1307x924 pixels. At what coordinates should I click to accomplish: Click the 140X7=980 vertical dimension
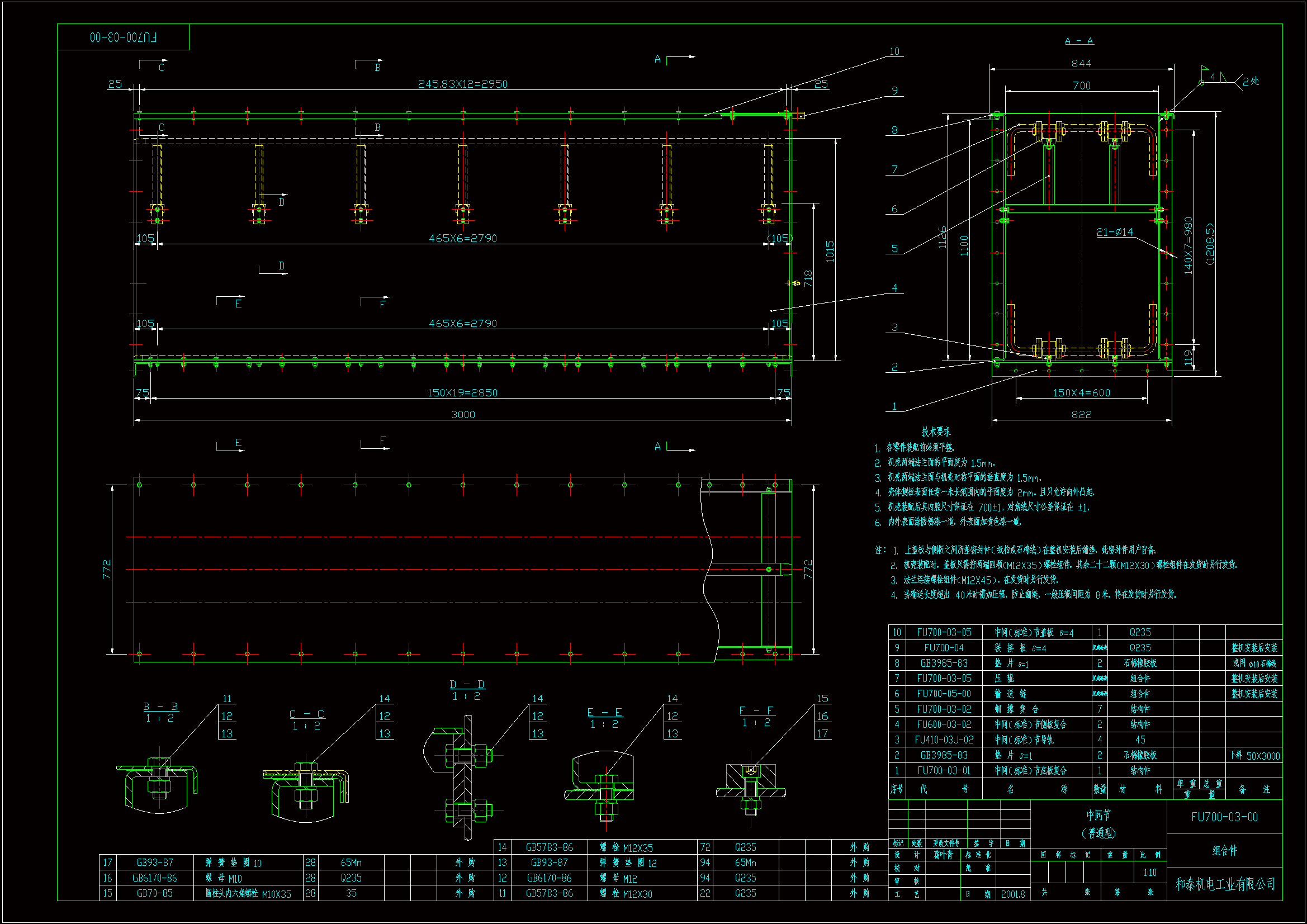pos(1188,245)
